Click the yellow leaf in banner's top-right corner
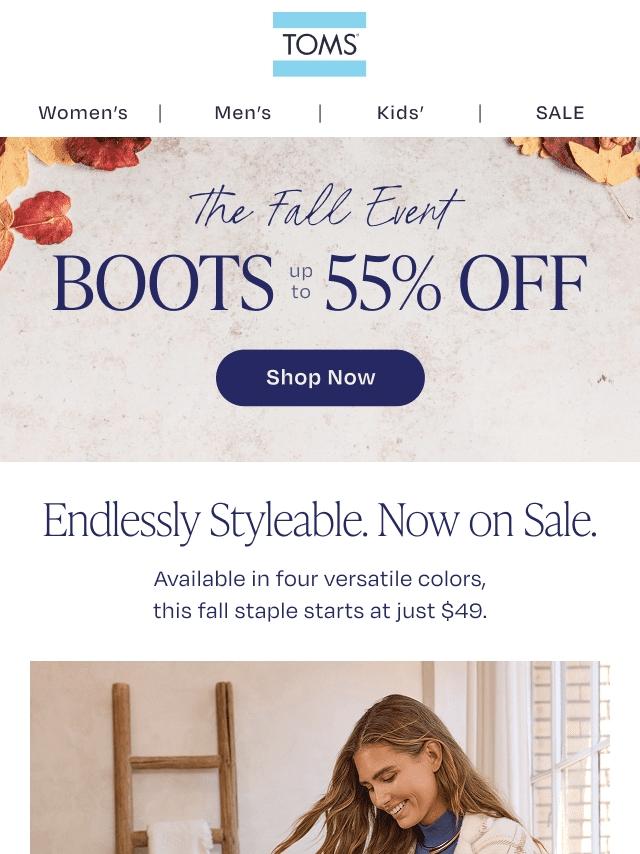 pos(604,161)
